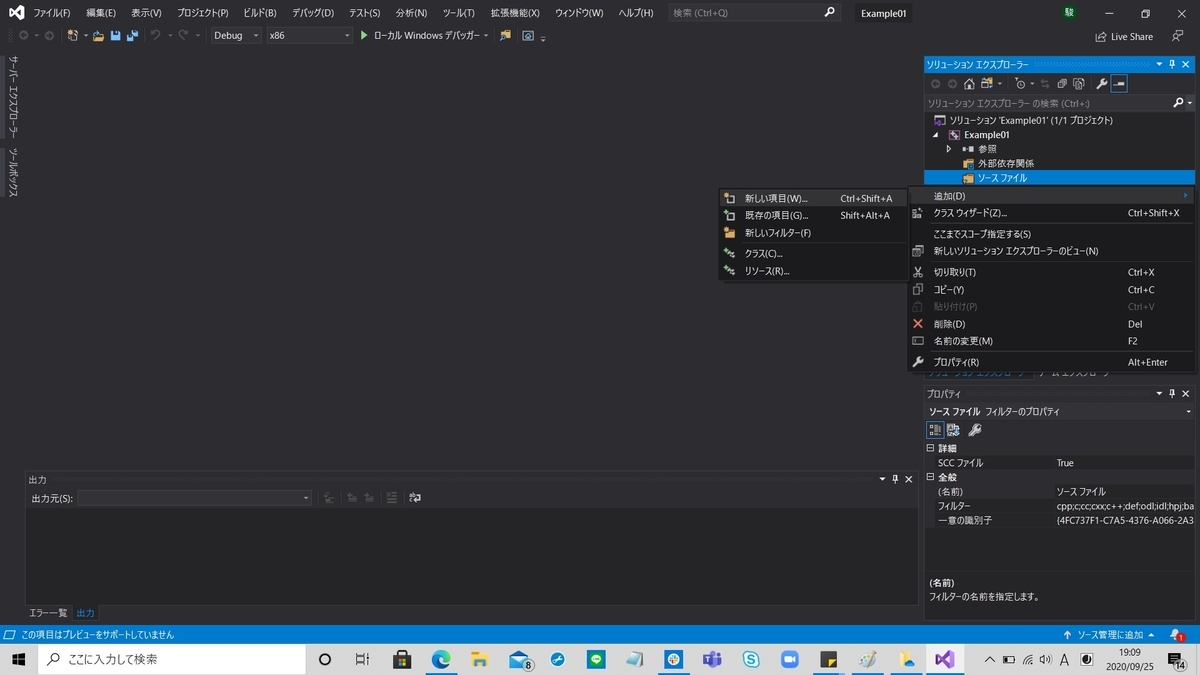Select 新しいフィルター(F) menu entry
The height and width of the screenshot is (675, 1200).
coord(813,233)
